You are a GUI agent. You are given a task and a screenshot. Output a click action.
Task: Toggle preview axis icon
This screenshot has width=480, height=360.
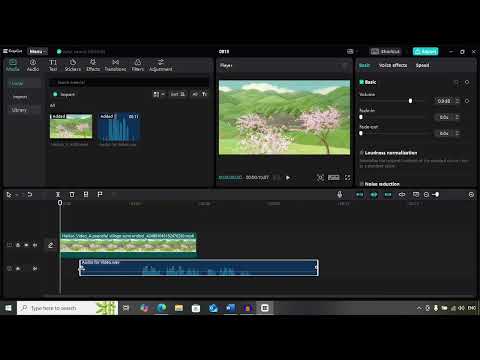[x=402, y=194]
